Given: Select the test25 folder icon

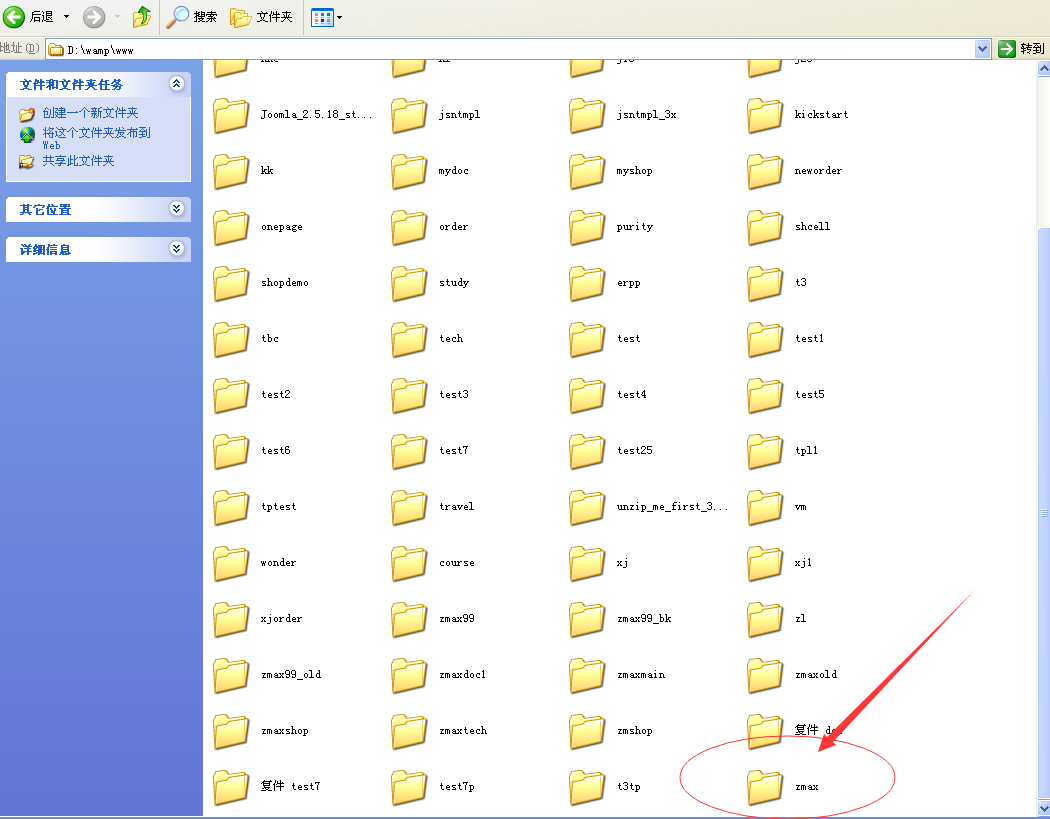Looking at the screenshot, I should pyautogui.click(x=587, y=451).
